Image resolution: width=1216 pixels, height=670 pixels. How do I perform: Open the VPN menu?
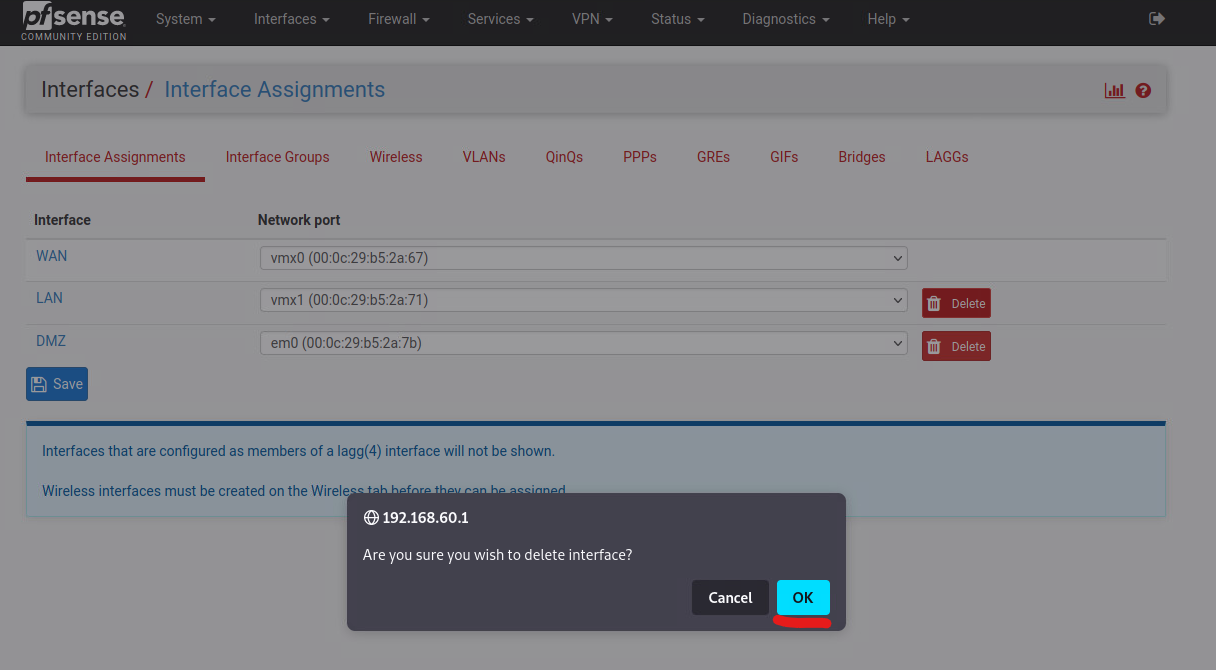pos(592,19)
